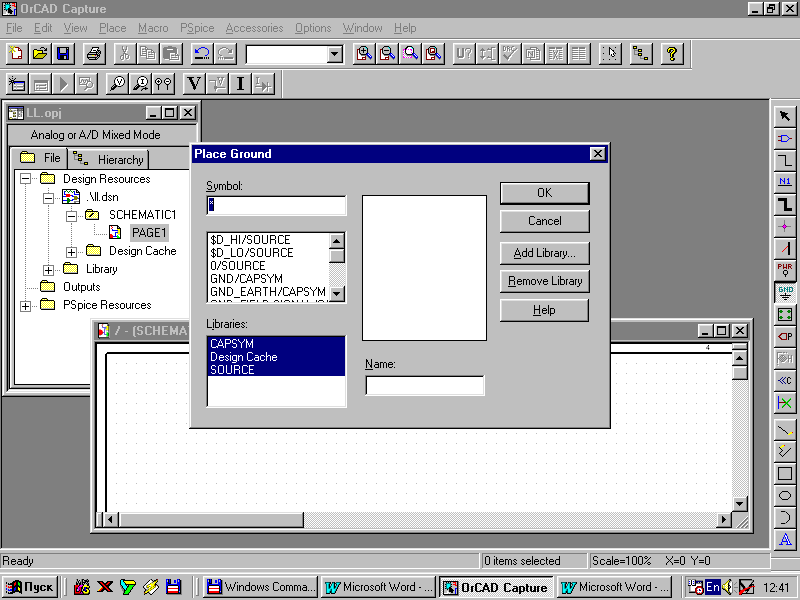Screen dimensions: 800x600
Task: Click the Project Manager hierarchy icon
Action: (641, 54)
